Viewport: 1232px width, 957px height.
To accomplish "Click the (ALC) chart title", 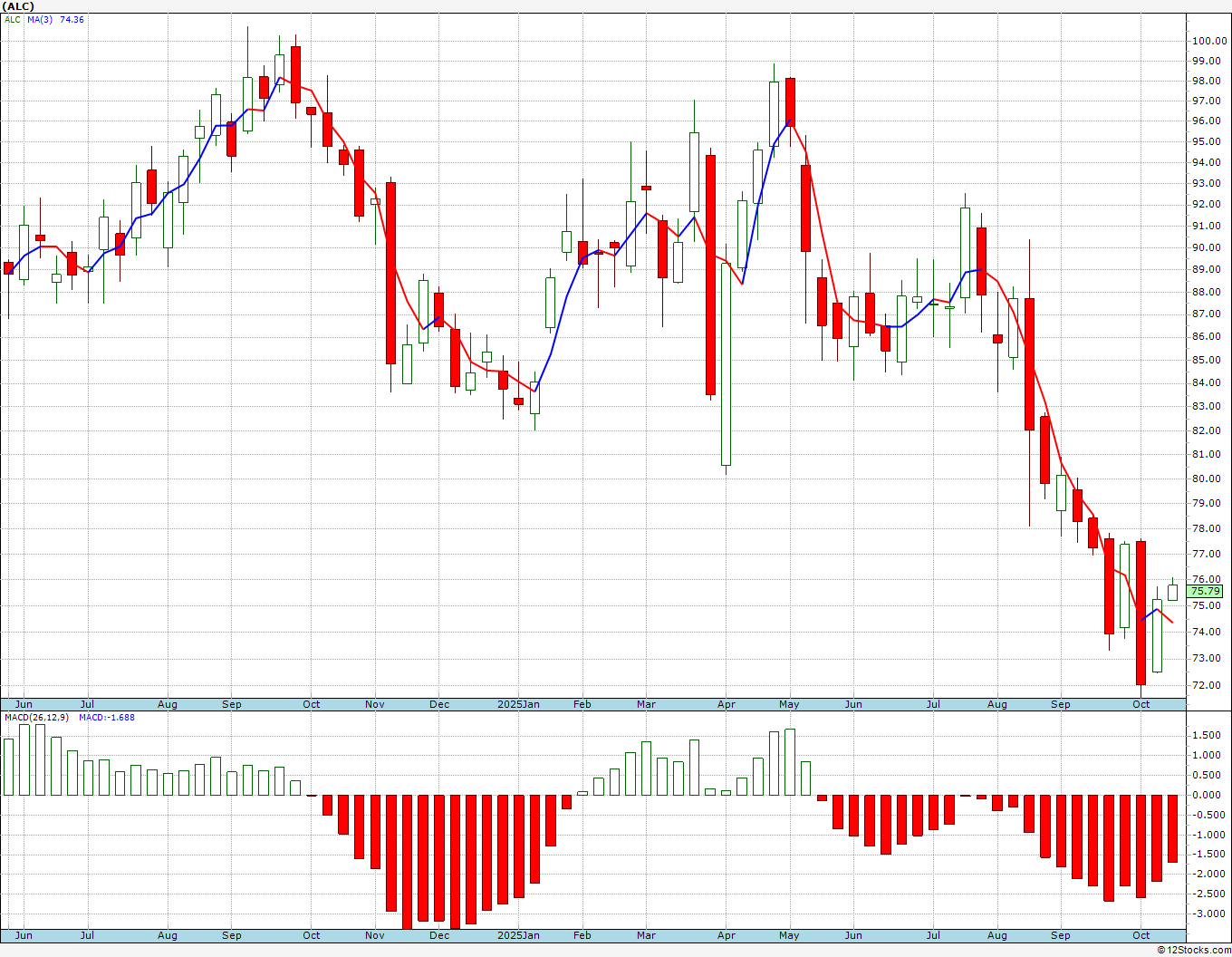I will (18, 6).
